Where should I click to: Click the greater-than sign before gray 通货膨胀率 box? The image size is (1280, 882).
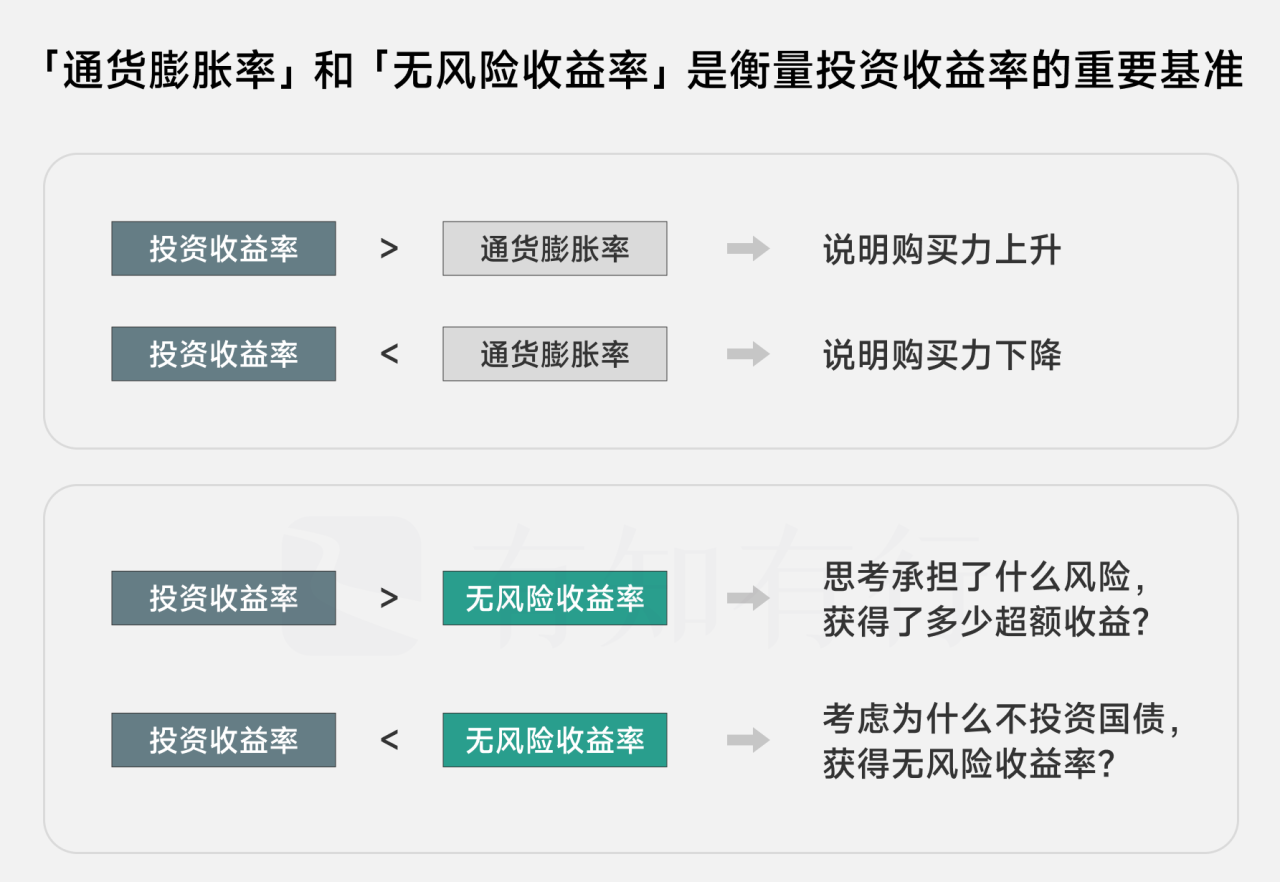click(389, 249)
